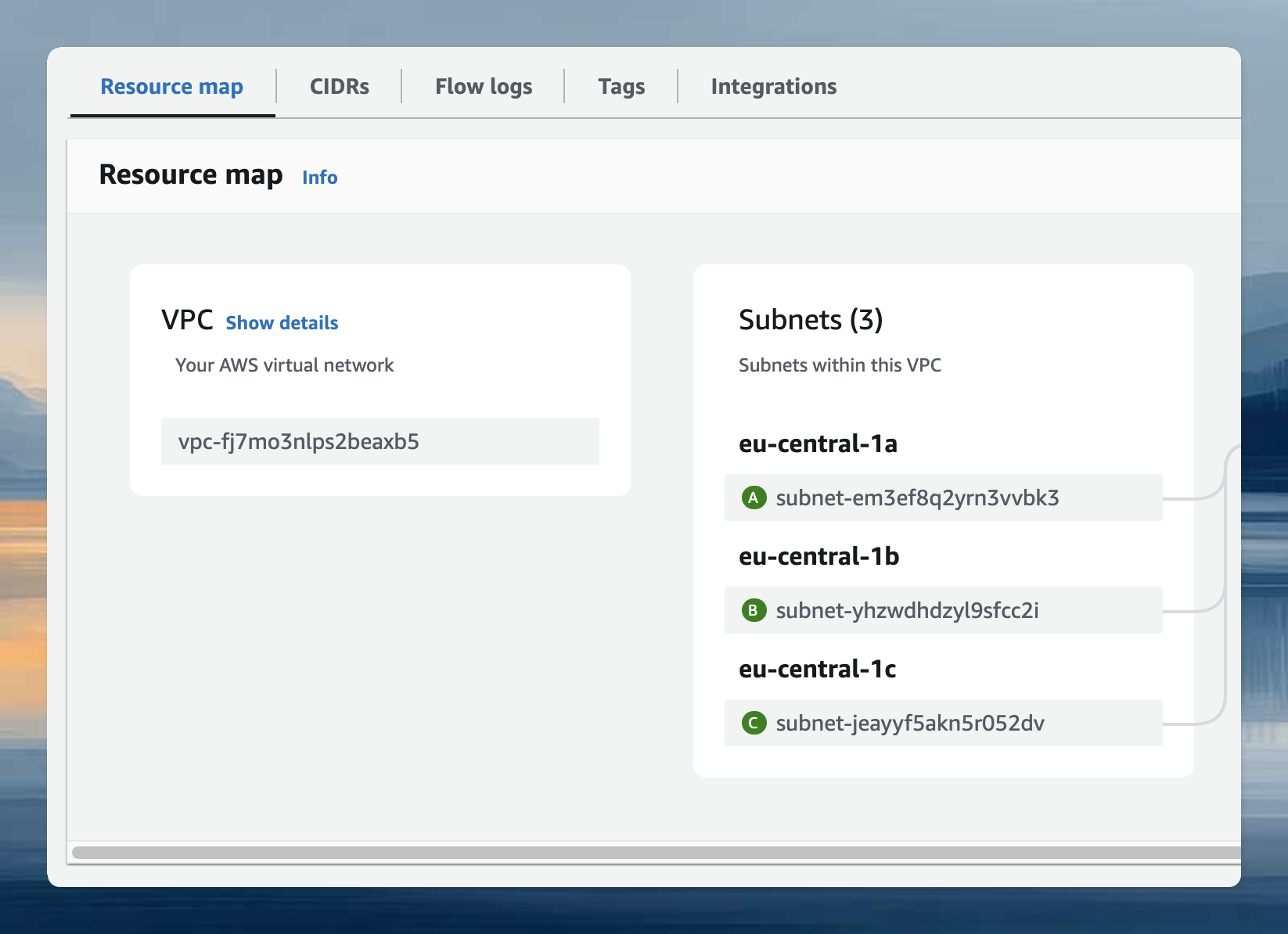Image resolution: width=1288 pixels, height=934 pixels.
Task: Open the Tags tab
Action: (x=621, y=86)
